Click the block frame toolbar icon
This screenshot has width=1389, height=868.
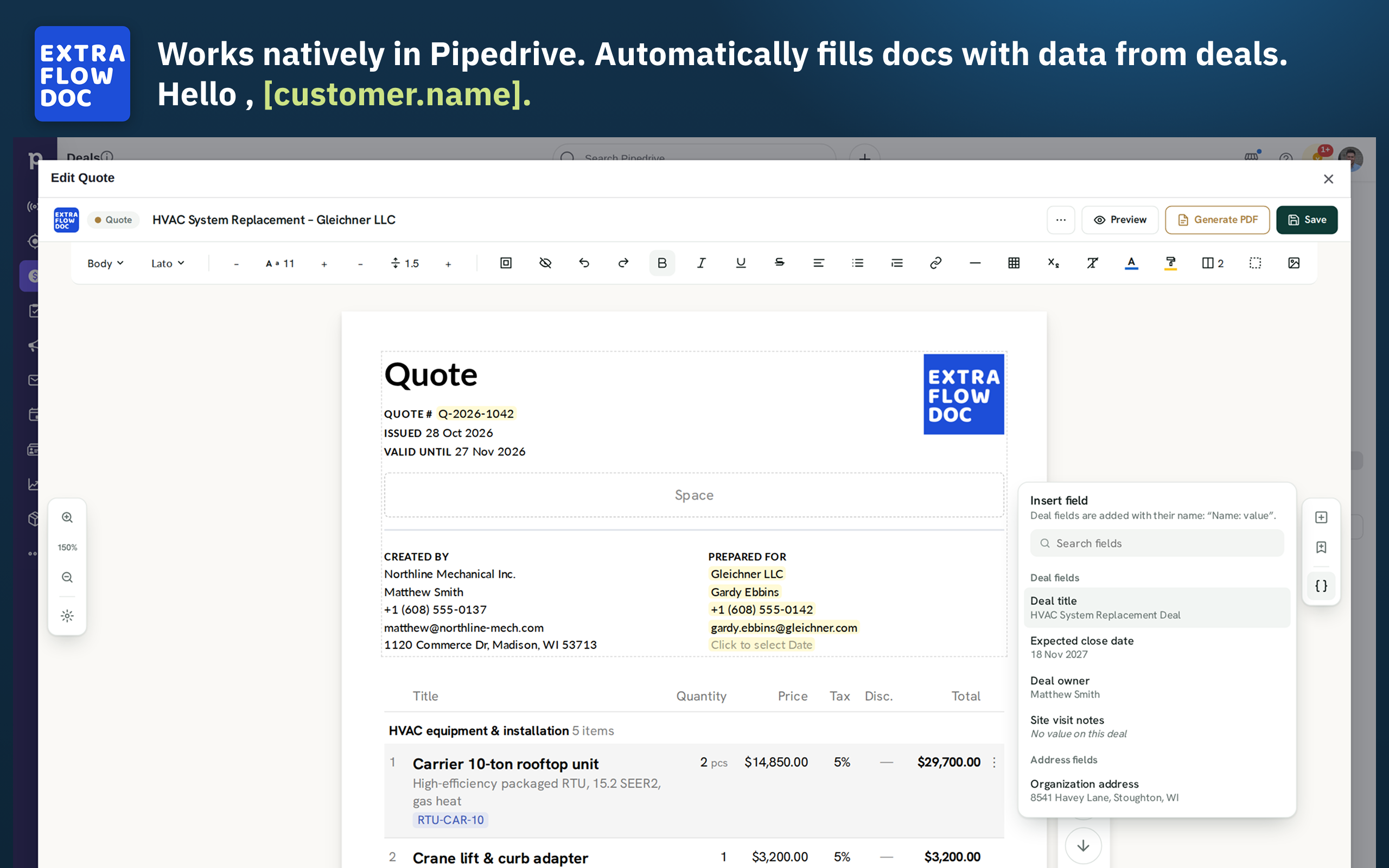[506, 263]
